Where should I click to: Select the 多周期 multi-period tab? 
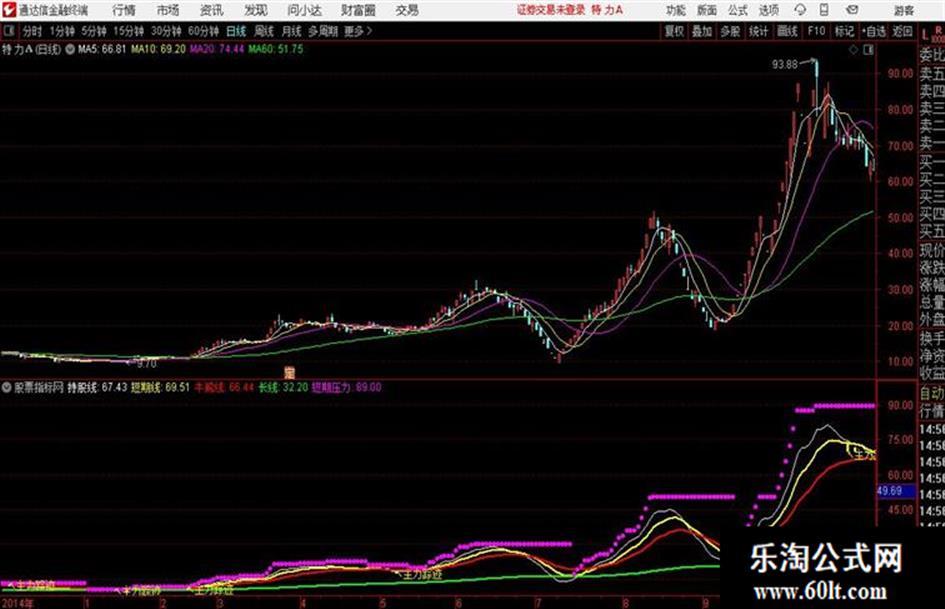[322, 31]
